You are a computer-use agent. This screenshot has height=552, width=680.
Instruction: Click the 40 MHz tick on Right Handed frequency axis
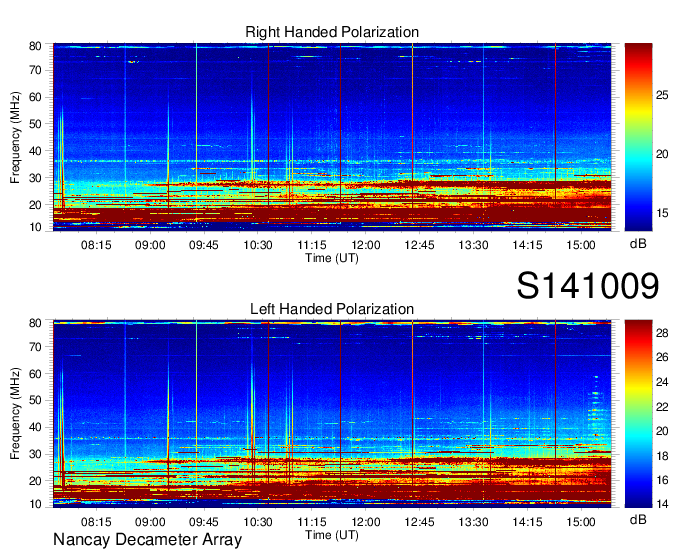[x=35, y=151]
